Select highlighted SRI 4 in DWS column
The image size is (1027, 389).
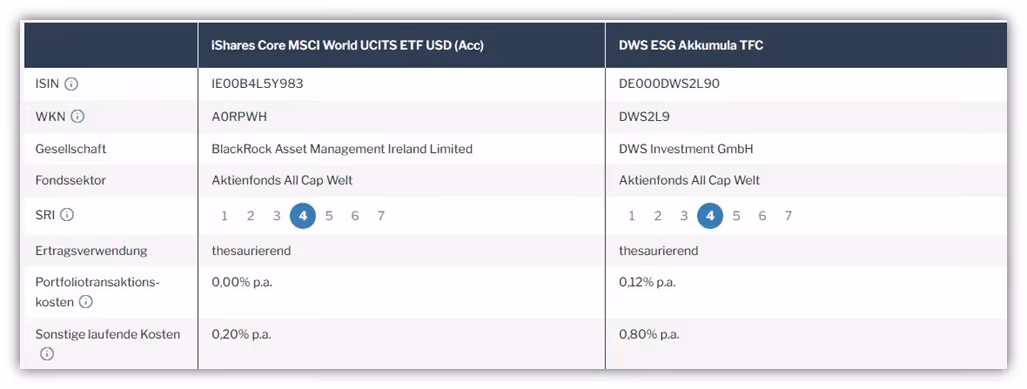coord(710,216)
